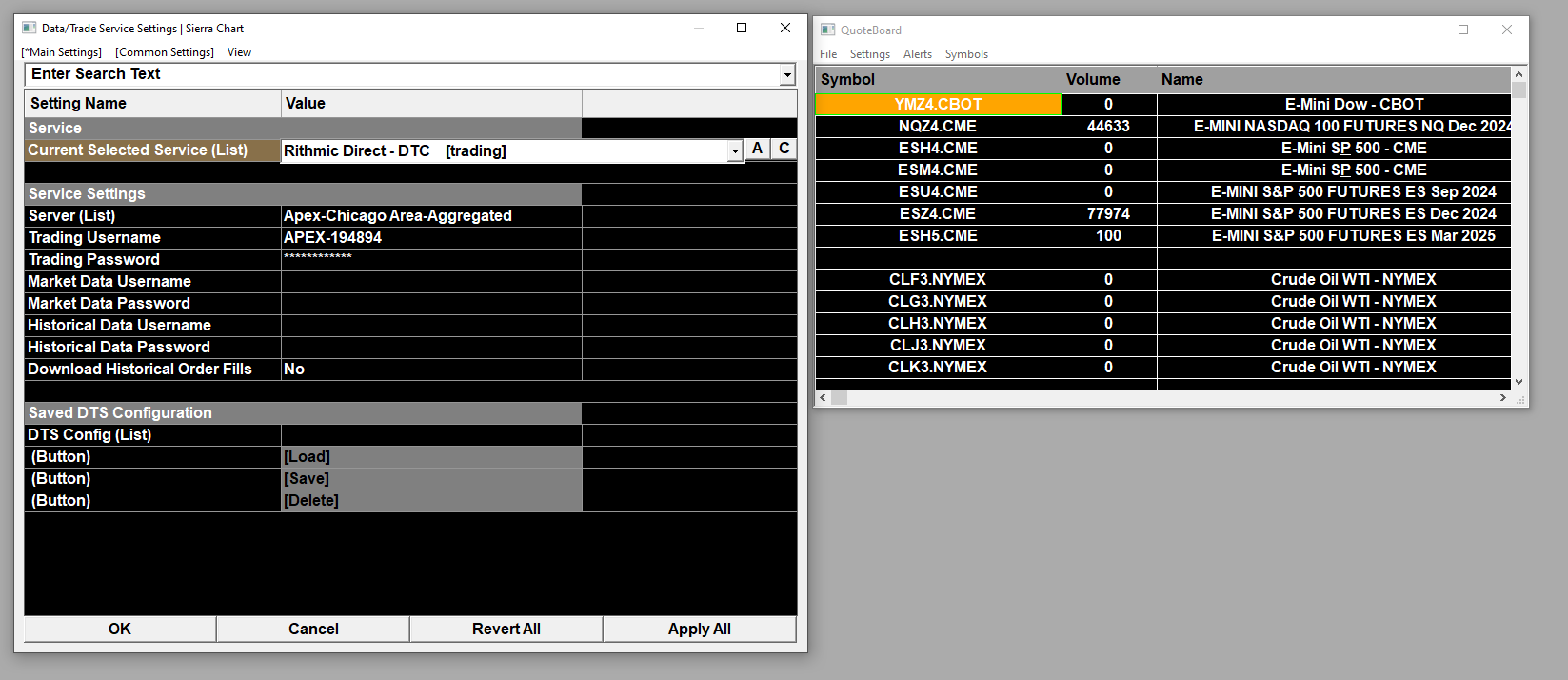Screen dimensions: 1568x680
Task: Click the E-Mini Dow - CBOT name cell
Action: pos(1334,105)
